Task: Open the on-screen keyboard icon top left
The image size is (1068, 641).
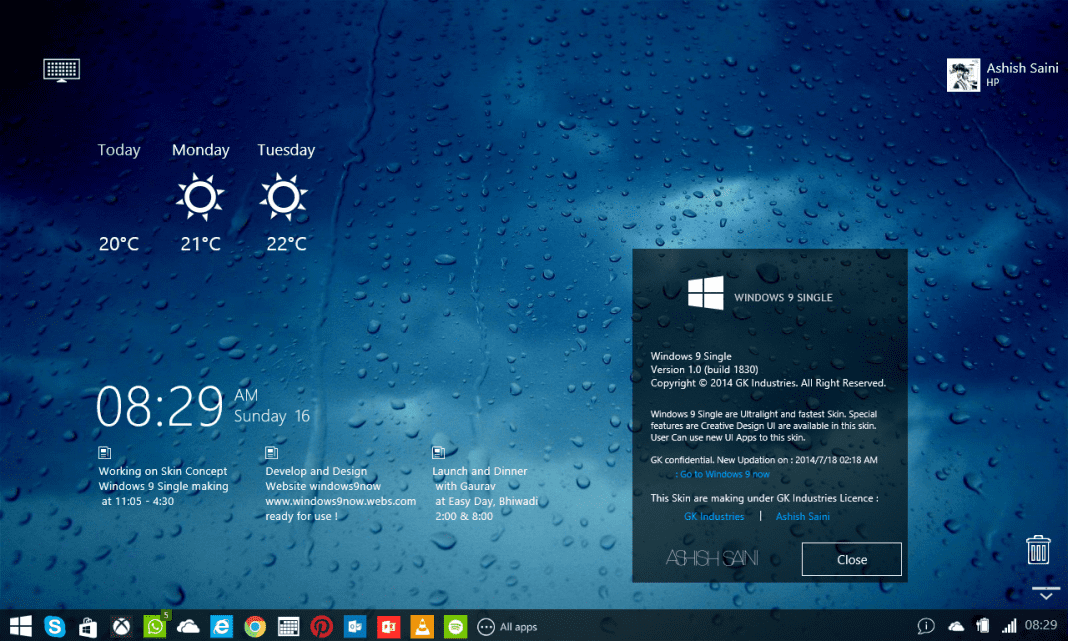Action: (61, 69)
